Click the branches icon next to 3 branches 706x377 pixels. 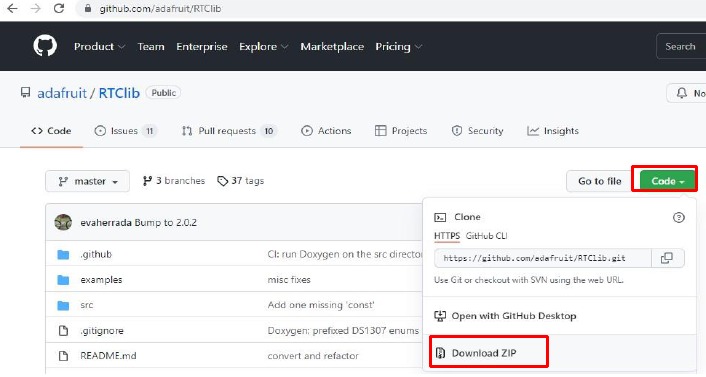(147, 181)
